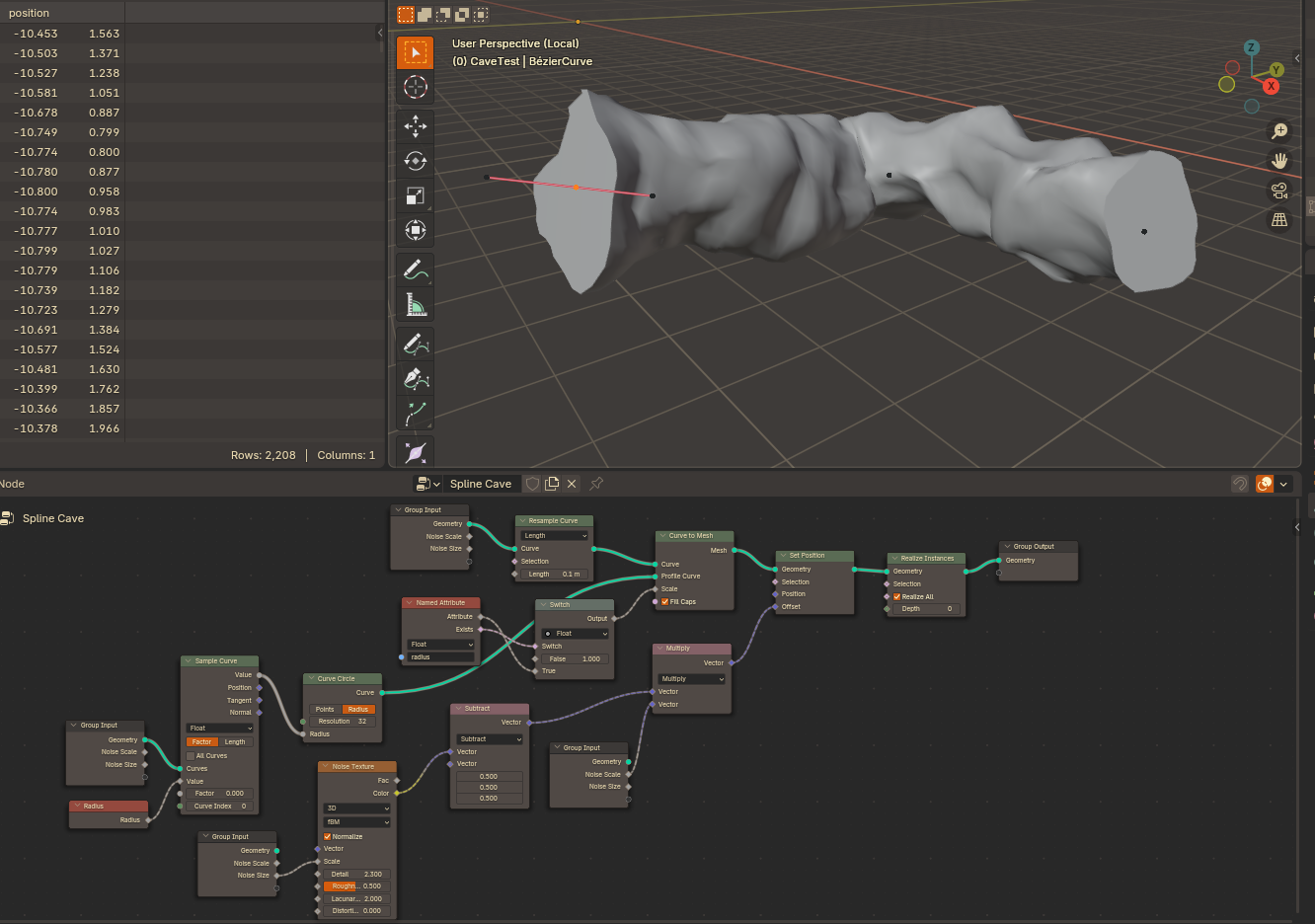Click the zoom magnifier icon in the viewport

point(1279,131)
